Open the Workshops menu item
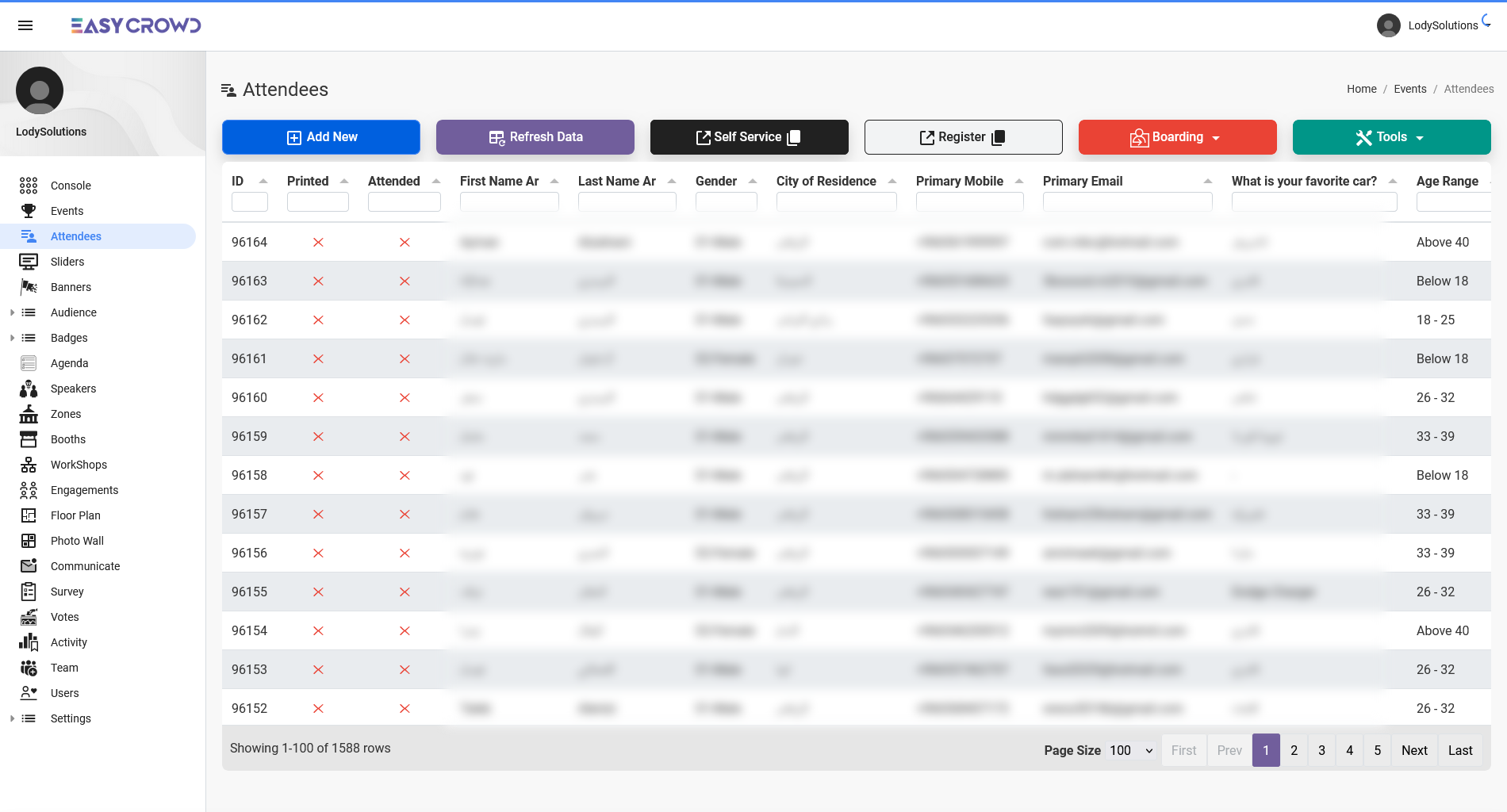 (x=79, y=465)
